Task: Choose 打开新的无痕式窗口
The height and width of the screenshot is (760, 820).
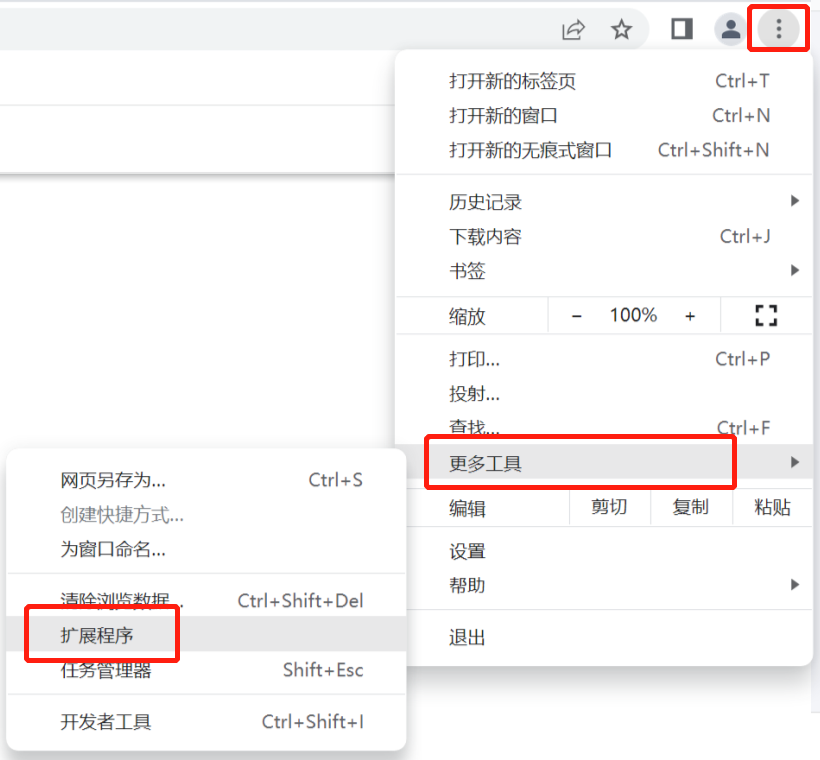Action: pyautogui.click(x=531, y=150)
